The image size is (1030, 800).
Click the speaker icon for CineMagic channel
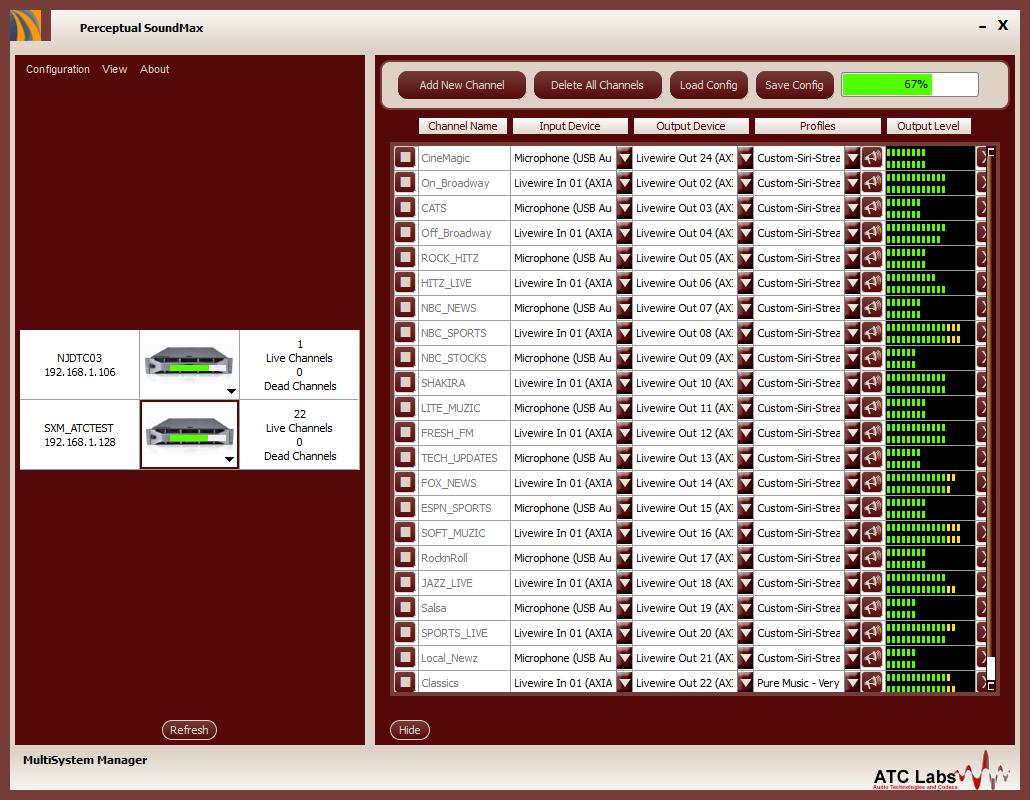[872, 158]
